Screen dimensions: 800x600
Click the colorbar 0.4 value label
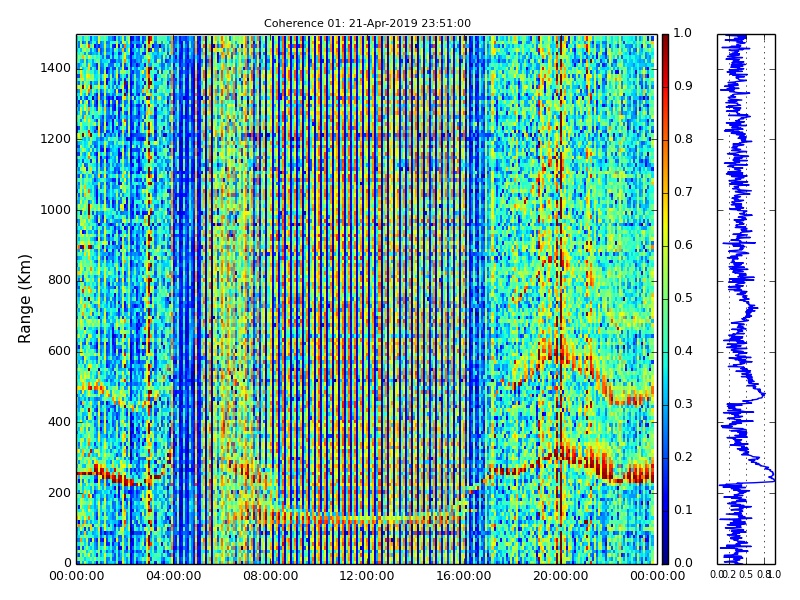click(683, 351)
